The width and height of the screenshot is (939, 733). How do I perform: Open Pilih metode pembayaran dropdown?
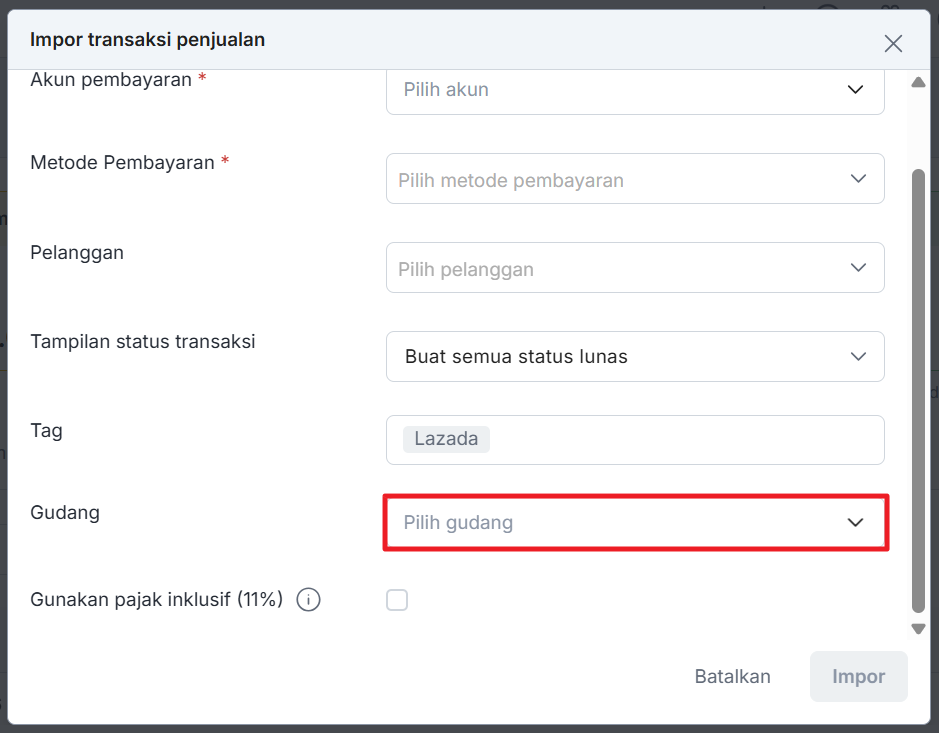click(x=635, y=178)
